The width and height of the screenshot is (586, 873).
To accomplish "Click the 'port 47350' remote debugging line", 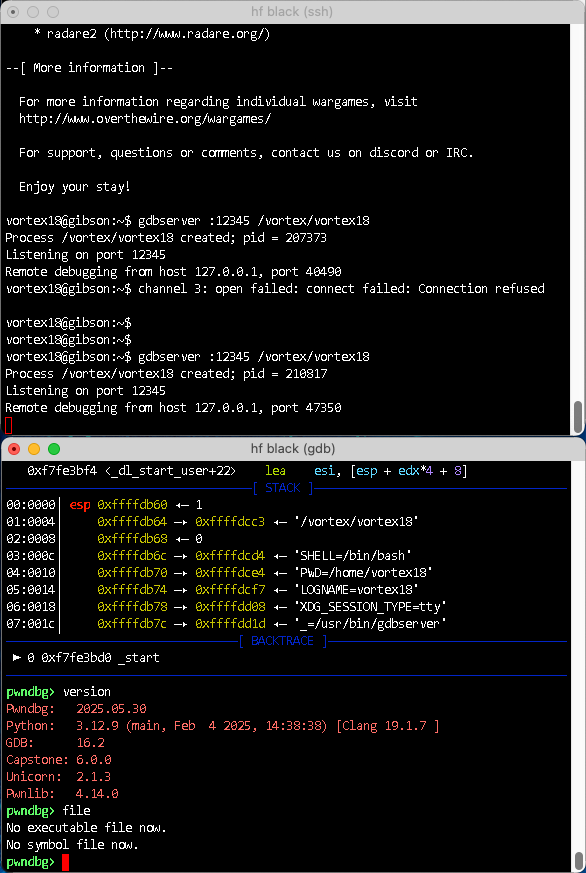I will tap(173, 408).
